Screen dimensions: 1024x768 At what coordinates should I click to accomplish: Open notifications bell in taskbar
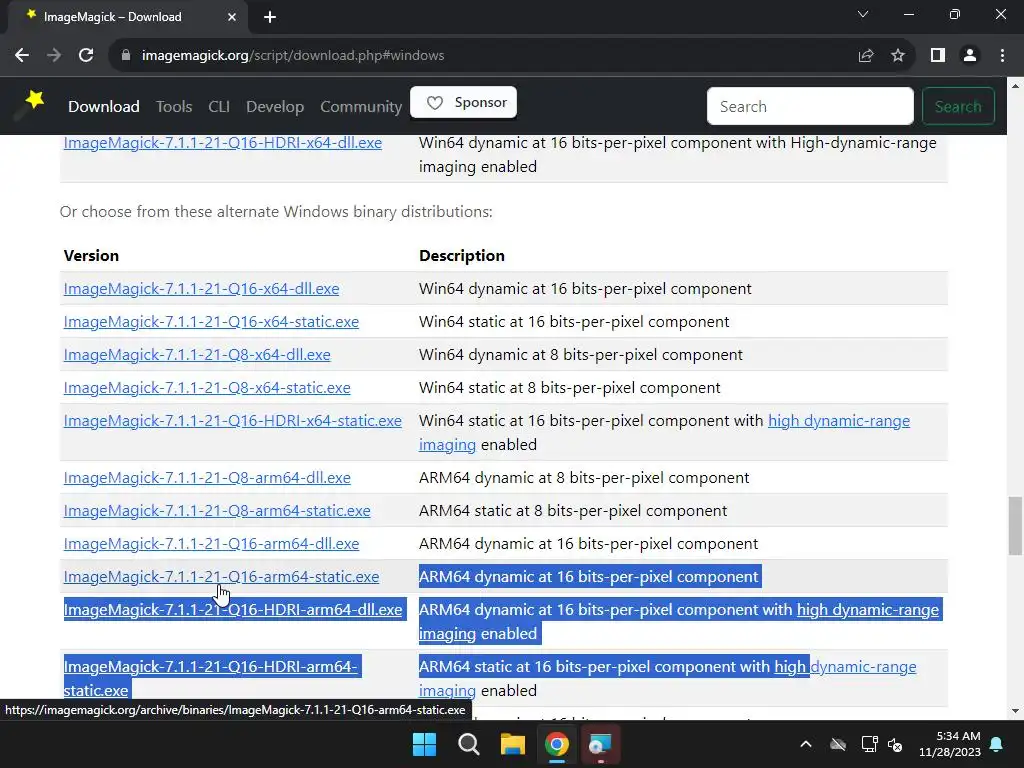[997, 744]
